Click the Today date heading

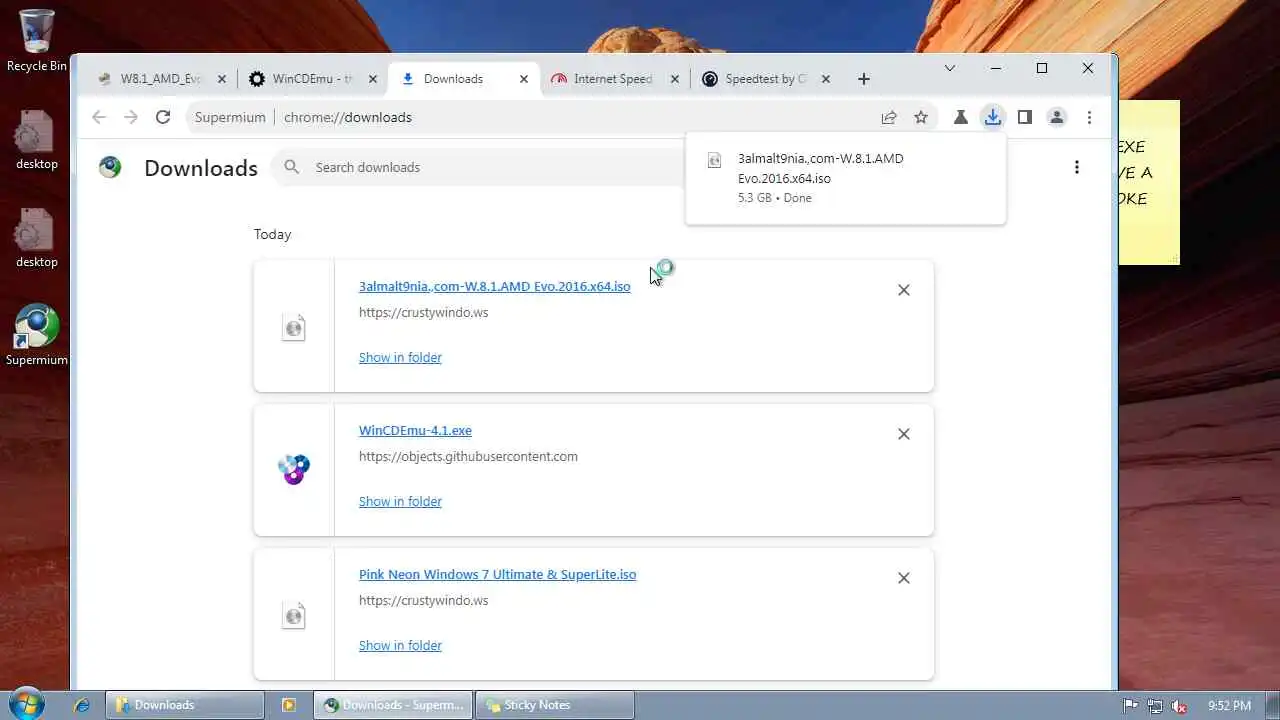click(272, 234)
